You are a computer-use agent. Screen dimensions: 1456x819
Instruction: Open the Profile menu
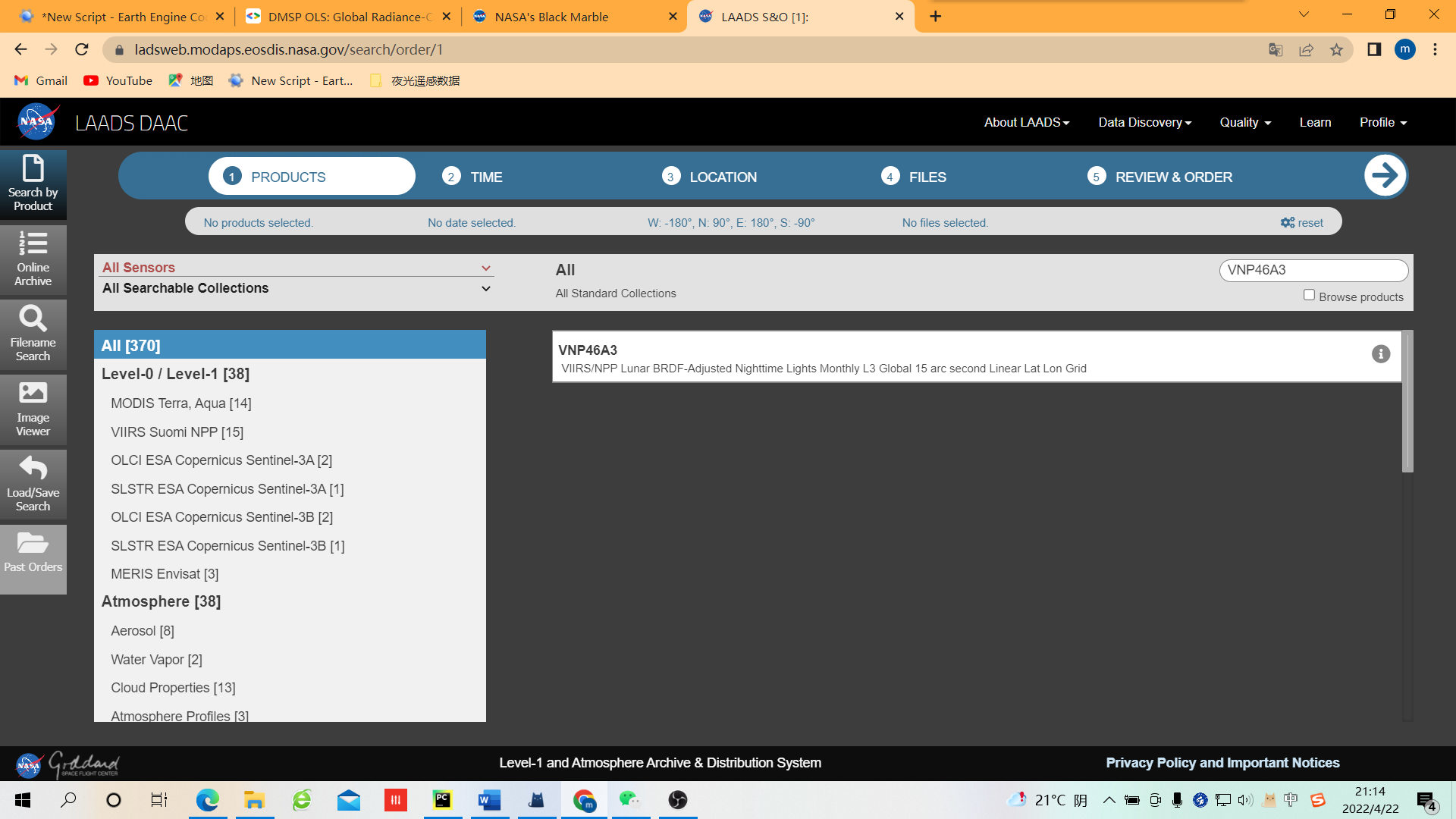[x=1382, y=123]
